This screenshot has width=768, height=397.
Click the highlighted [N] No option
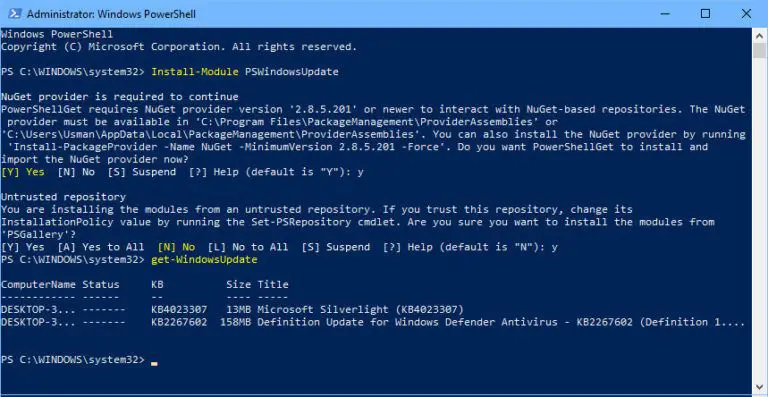[176, 247]
